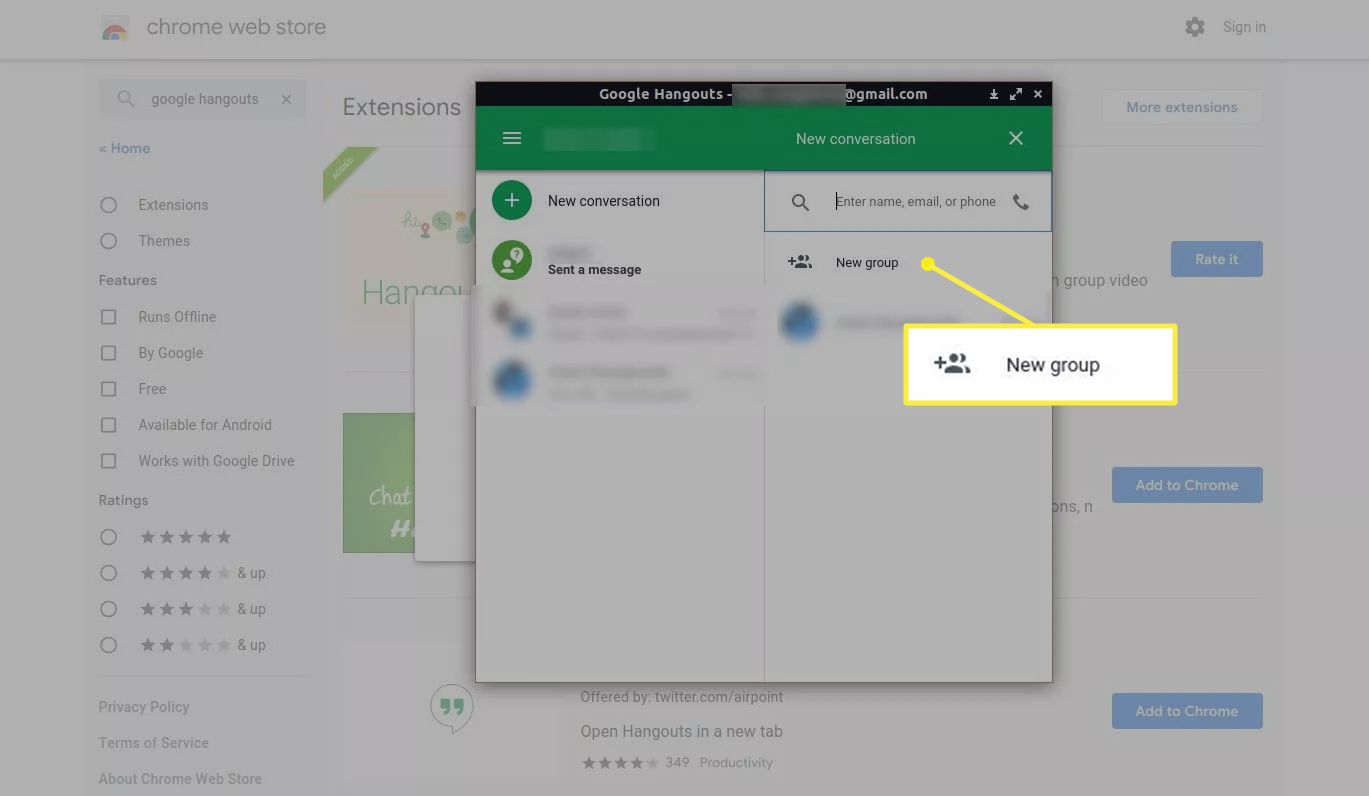Click the Rate it button
1369x796 pixels.
1217,259
